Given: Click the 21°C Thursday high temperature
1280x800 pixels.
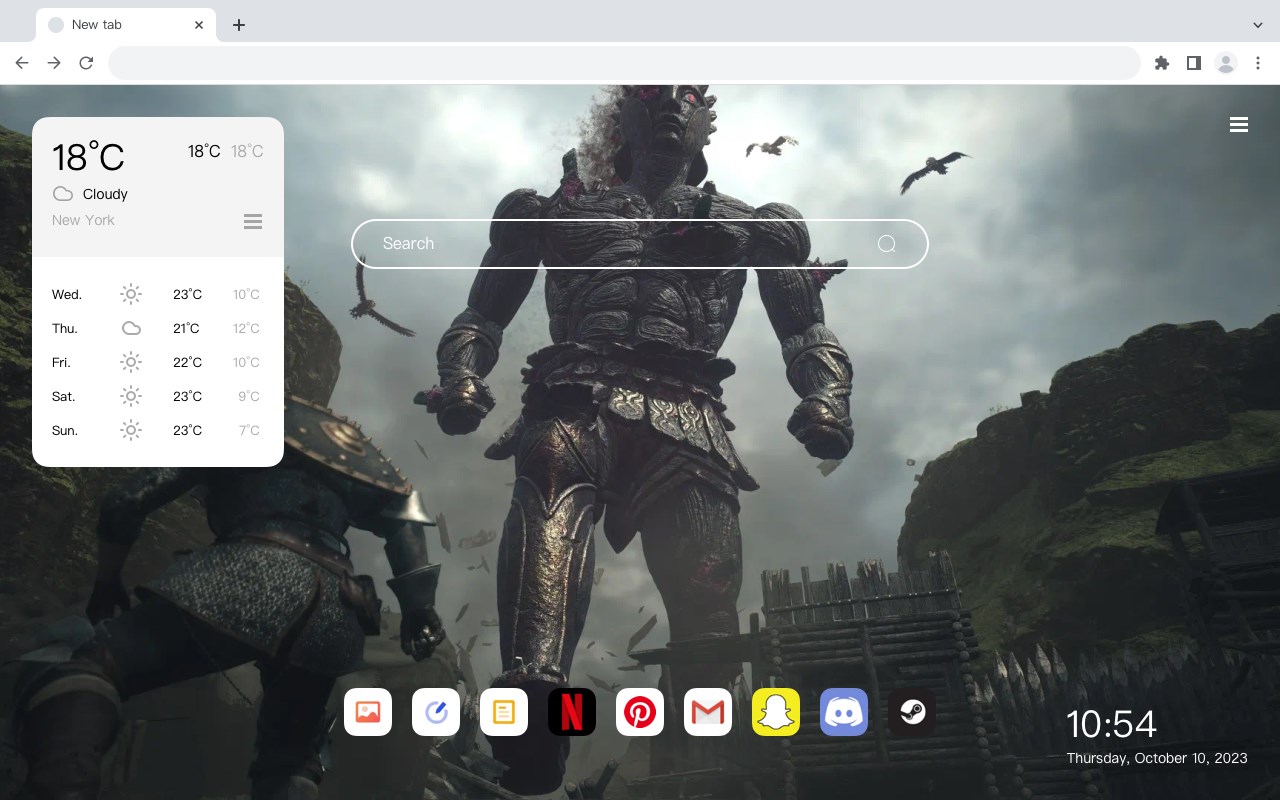Looking at the screenshot, I should [186, 328].
